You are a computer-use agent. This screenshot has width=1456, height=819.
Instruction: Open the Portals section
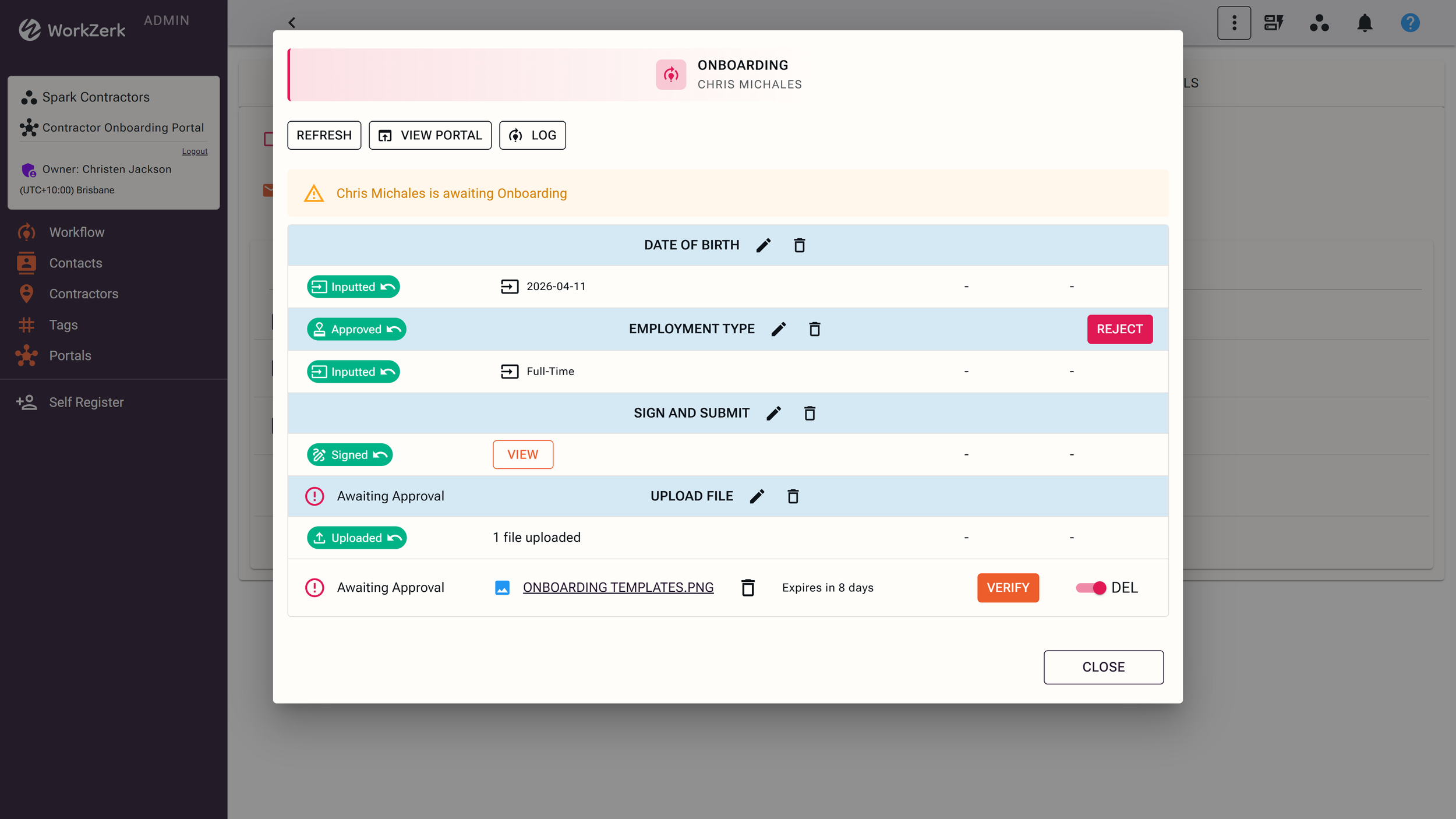tap(70, 355)
